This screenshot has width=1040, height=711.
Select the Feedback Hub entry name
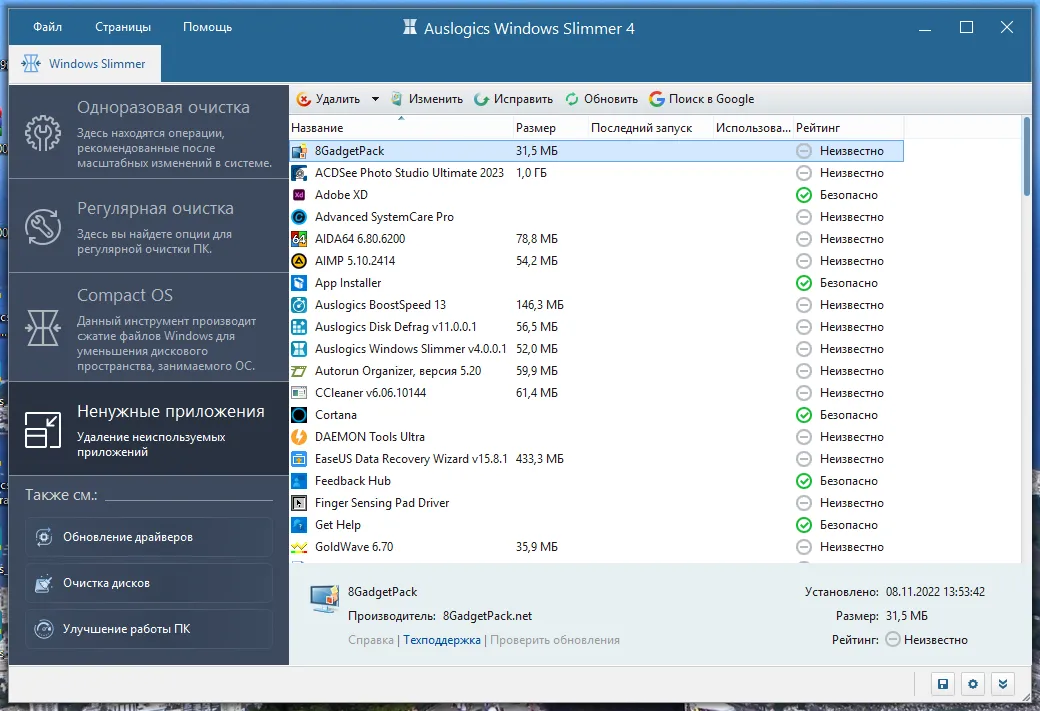[x=353, y=481]
